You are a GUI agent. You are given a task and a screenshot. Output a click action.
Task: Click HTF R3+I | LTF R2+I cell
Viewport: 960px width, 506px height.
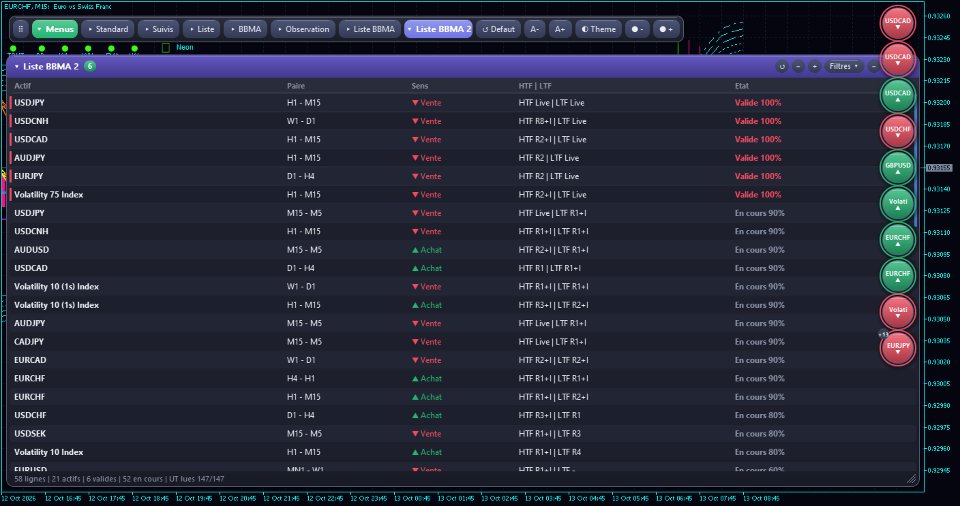point(553,304)
